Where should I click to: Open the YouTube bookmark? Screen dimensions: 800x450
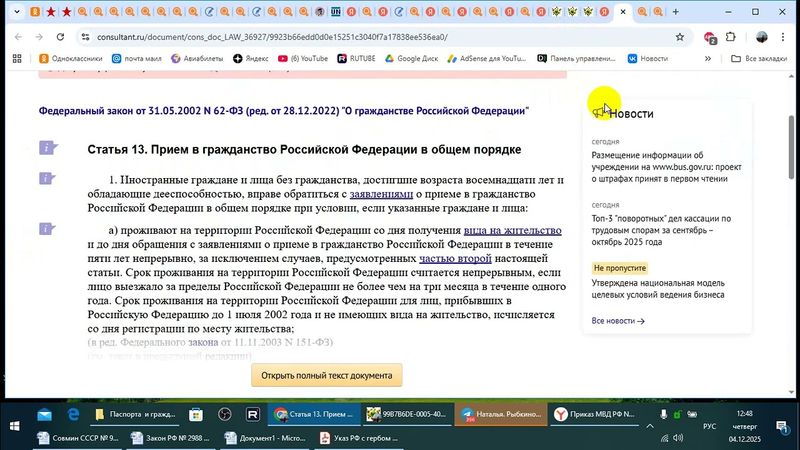point(303,59)
